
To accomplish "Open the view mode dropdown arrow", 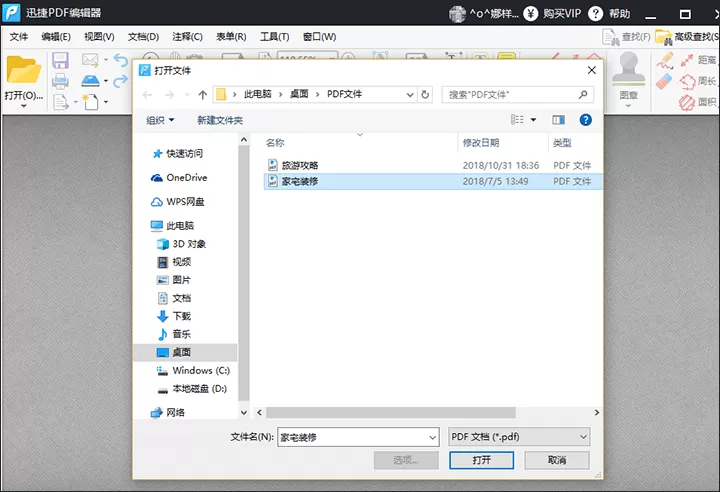I will pyautogui.click(x=534, y=120).
